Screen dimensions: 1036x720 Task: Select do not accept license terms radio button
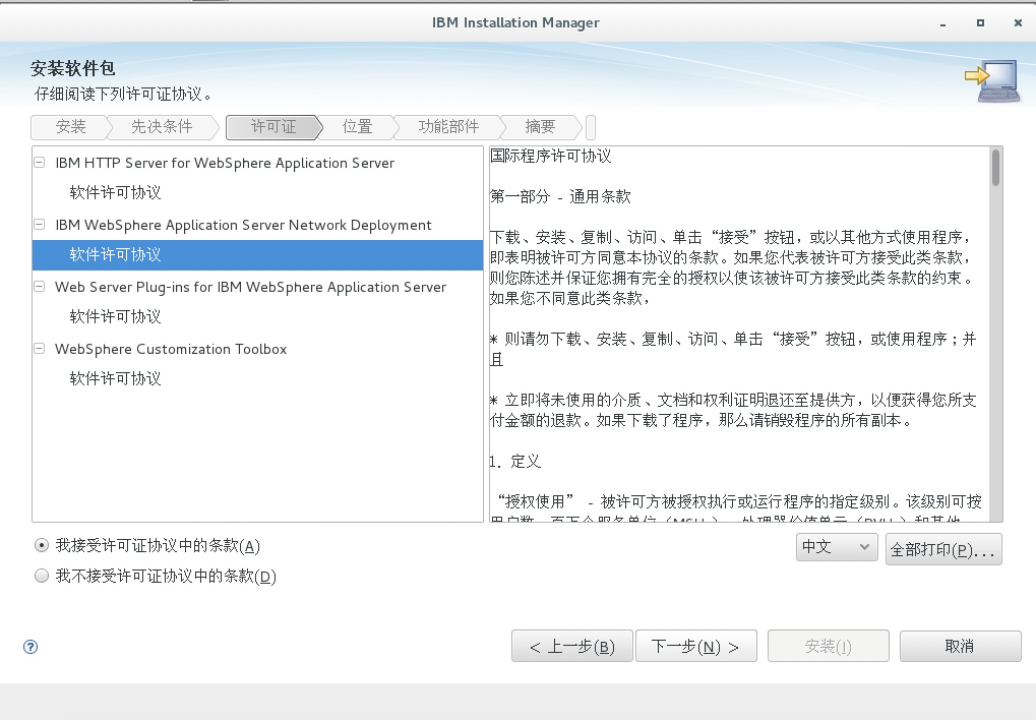41,577
